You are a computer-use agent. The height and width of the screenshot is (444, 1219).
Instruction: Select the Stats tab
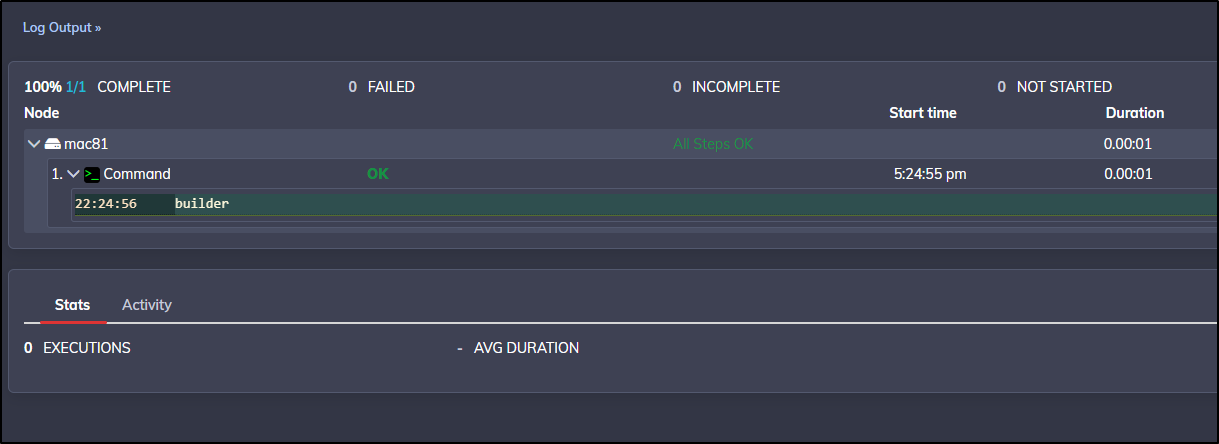tap(73, 305)
